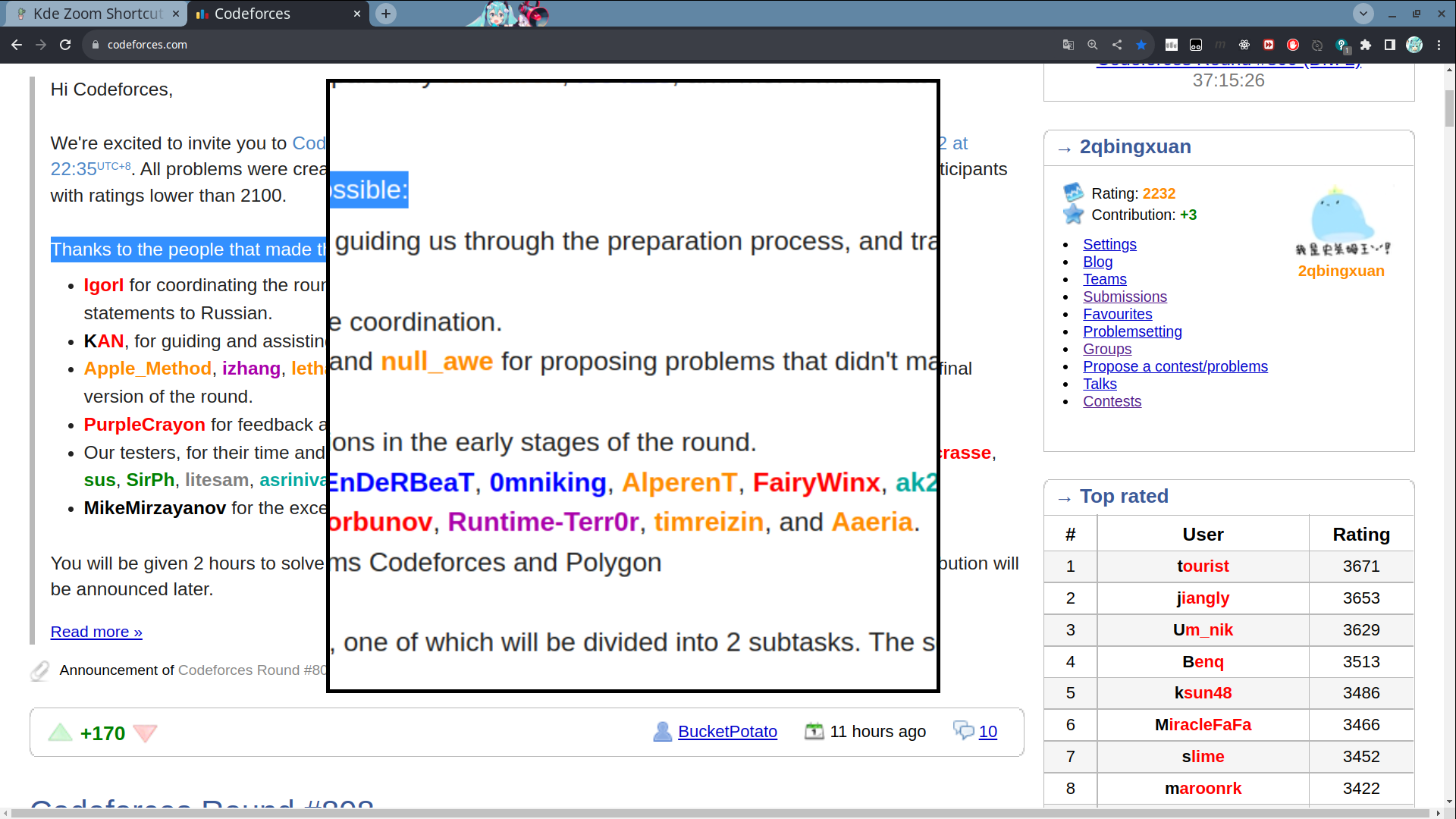Open the Favourites link

point(1117,314)
